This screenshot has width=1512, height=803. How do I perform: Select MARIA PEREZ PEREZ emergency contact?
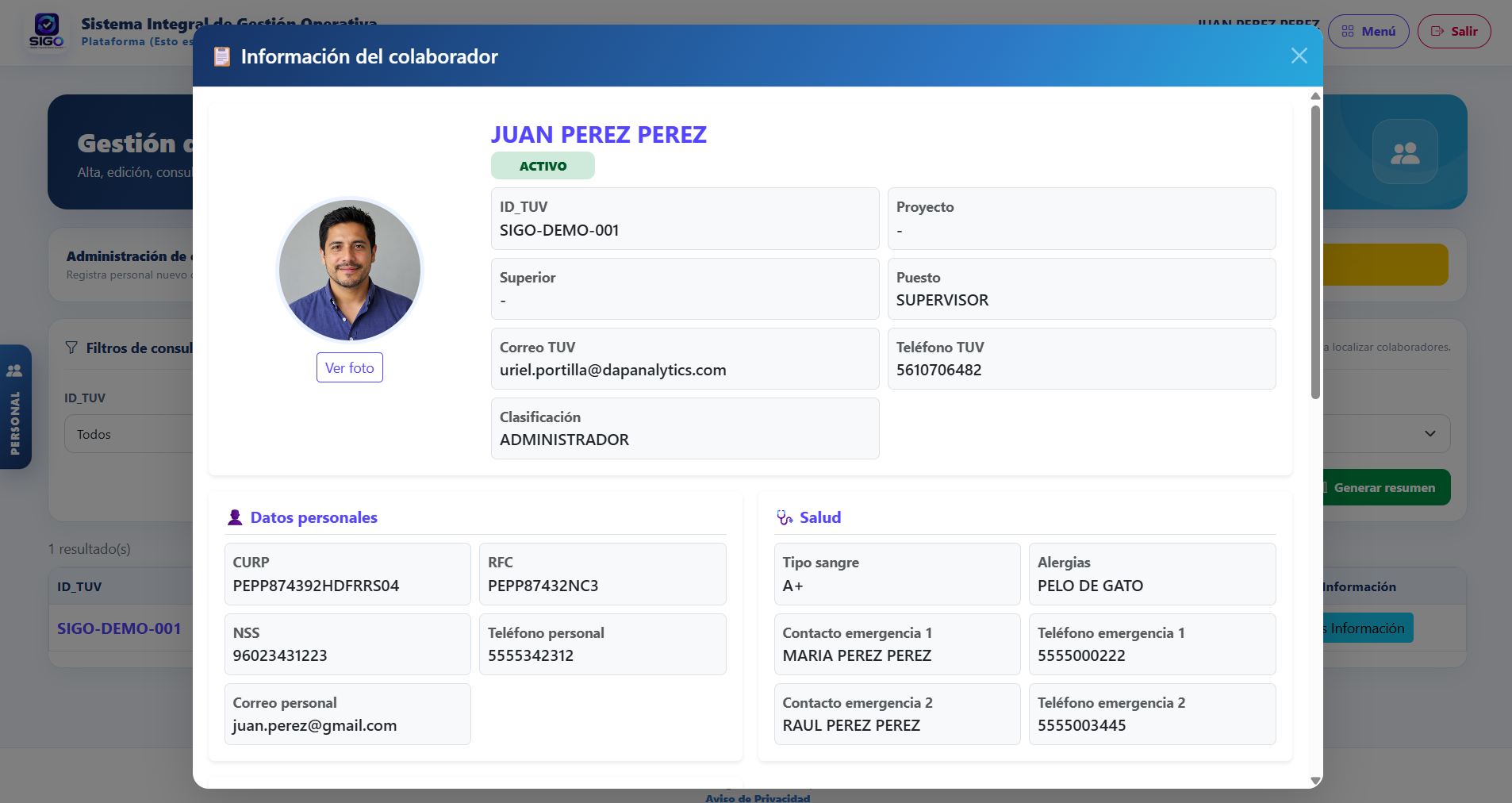pyautogui.click(x=857, y=655)
